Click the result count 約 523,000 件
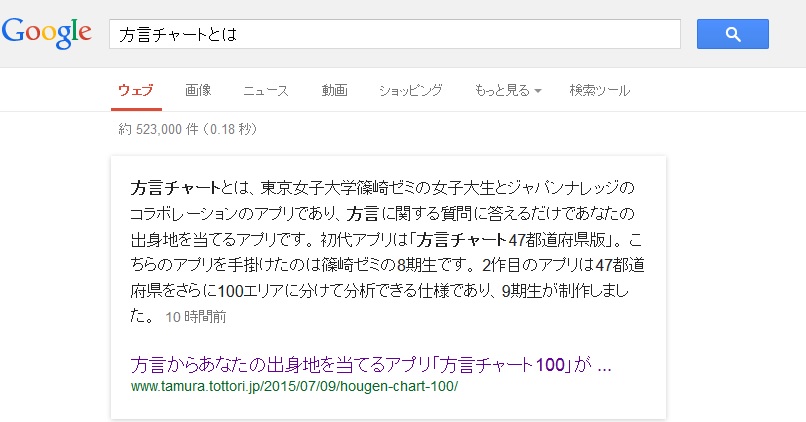This screenshot has width=806, height=422. [x=188, y=129]
